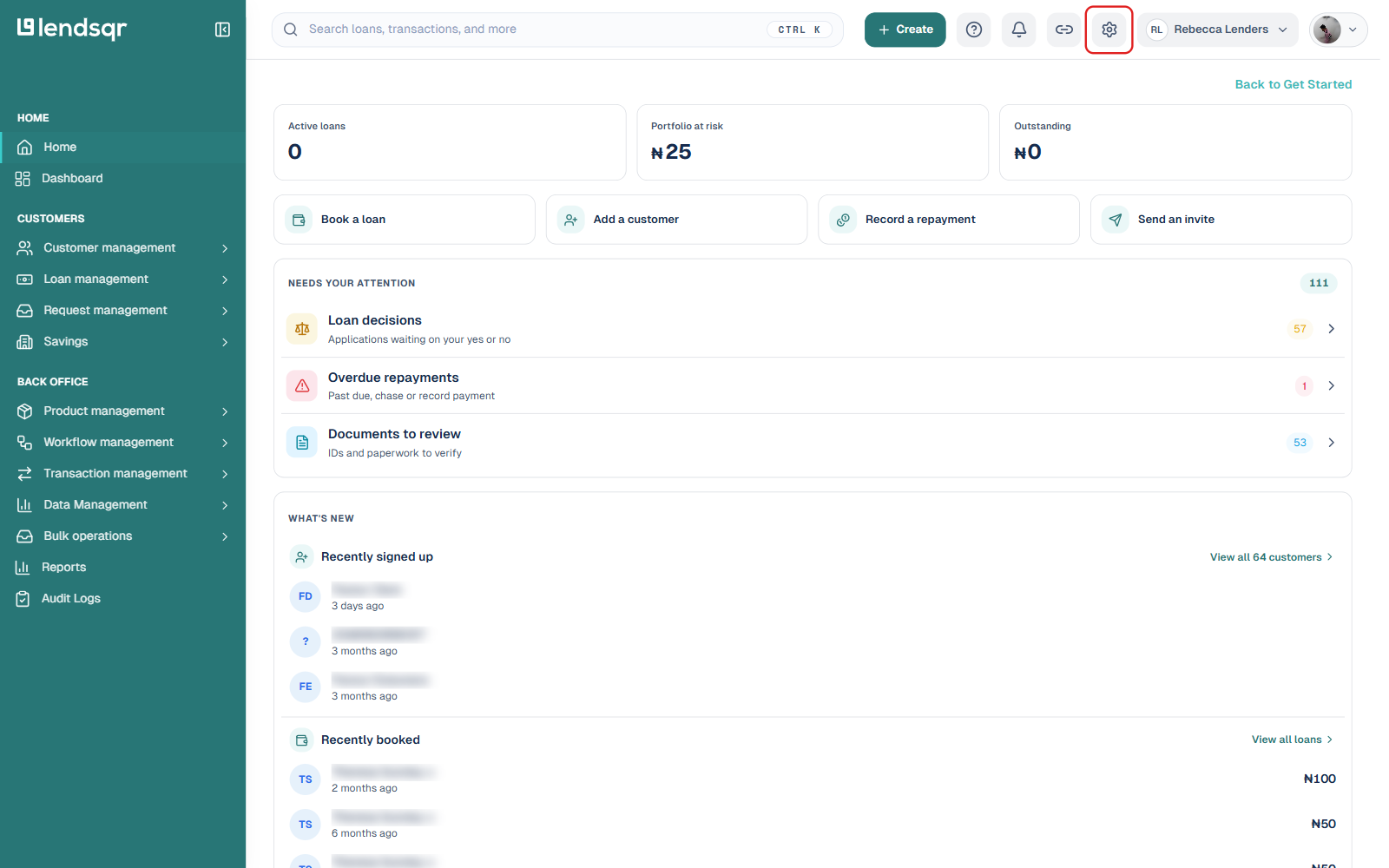Viewport: 1389px width, 868px height.
Task: Open Rebecca Lenders organization dropdown
Action: pyautogui.click(x=1218, y=30)
